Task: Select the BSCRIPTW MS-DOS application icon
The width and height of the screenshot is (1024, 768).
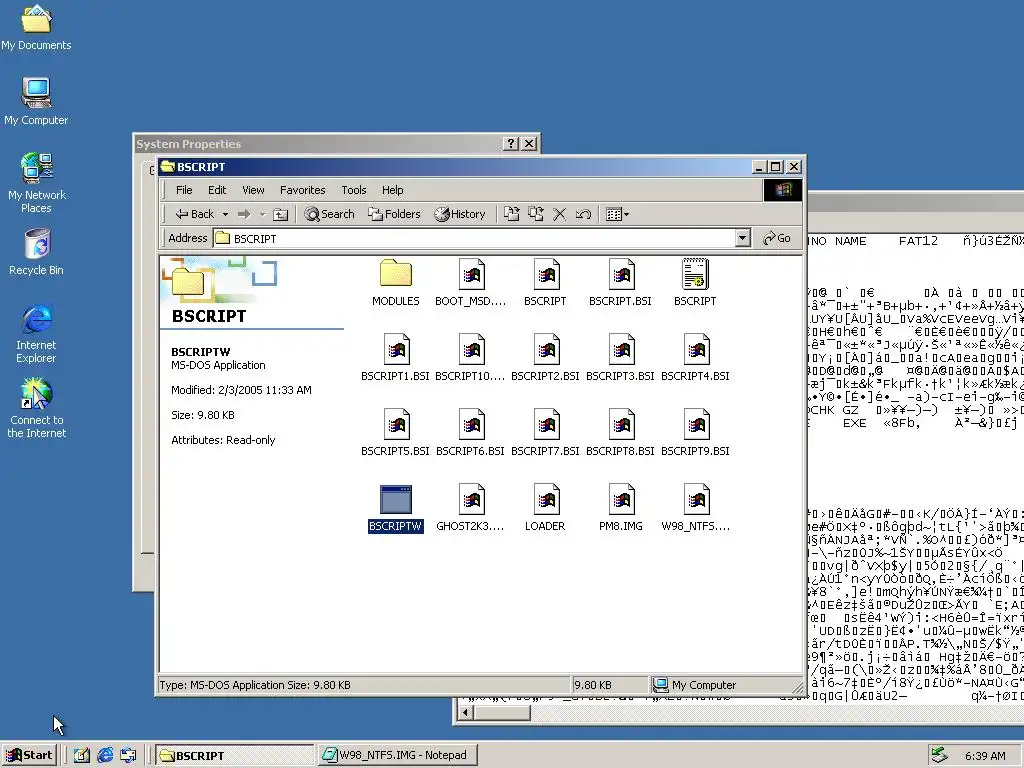Action: pos(396,500)
